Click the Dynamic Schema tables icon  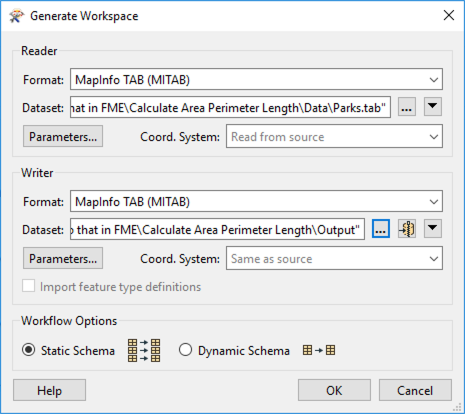click(319, 350)
